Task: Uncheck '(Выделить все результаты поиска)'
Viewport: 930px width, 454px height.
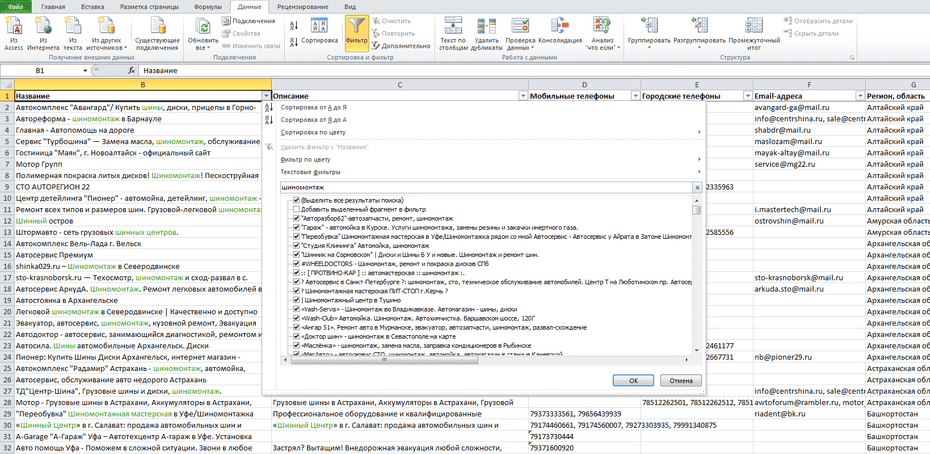Action: [x=297, y=200]
